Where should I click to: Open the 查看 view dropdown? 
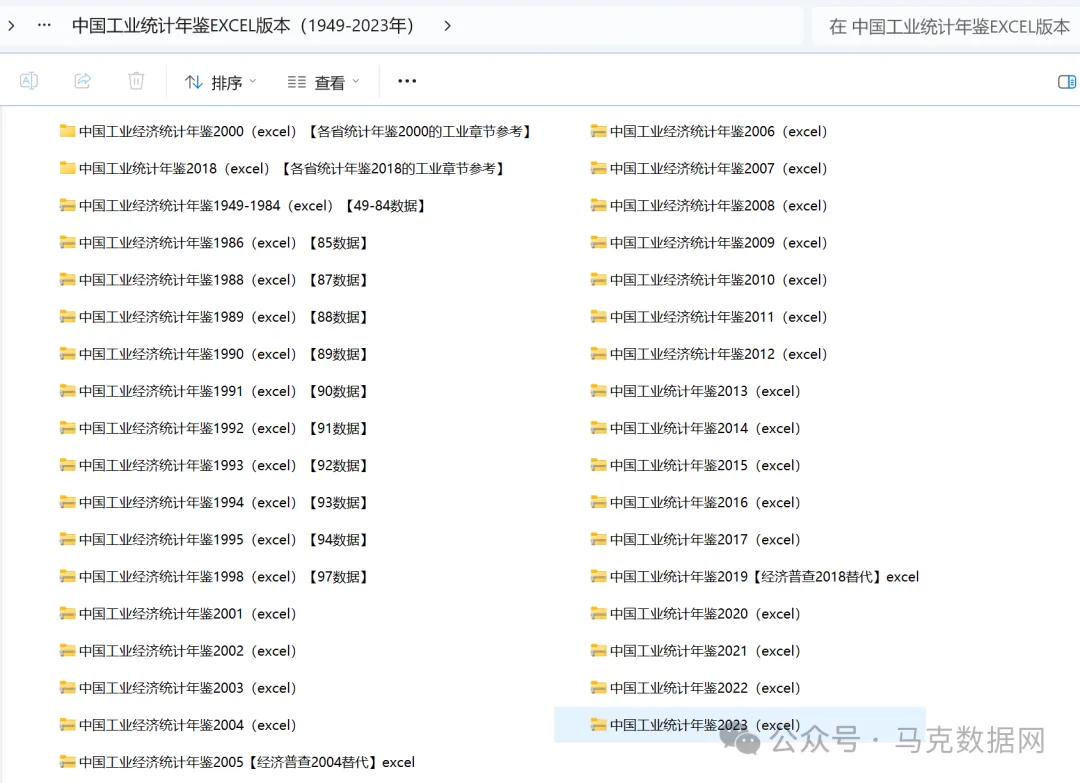pyautogui.click(x=324, y=83)
